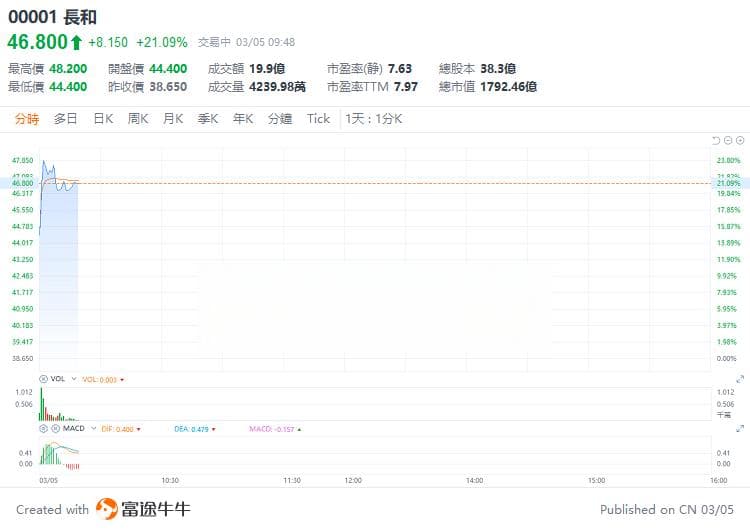Image resolution: width=750 pixels, height=530 pixels.
Task: Click the highlighted 21.09% axis label
Action: [728, 183]
